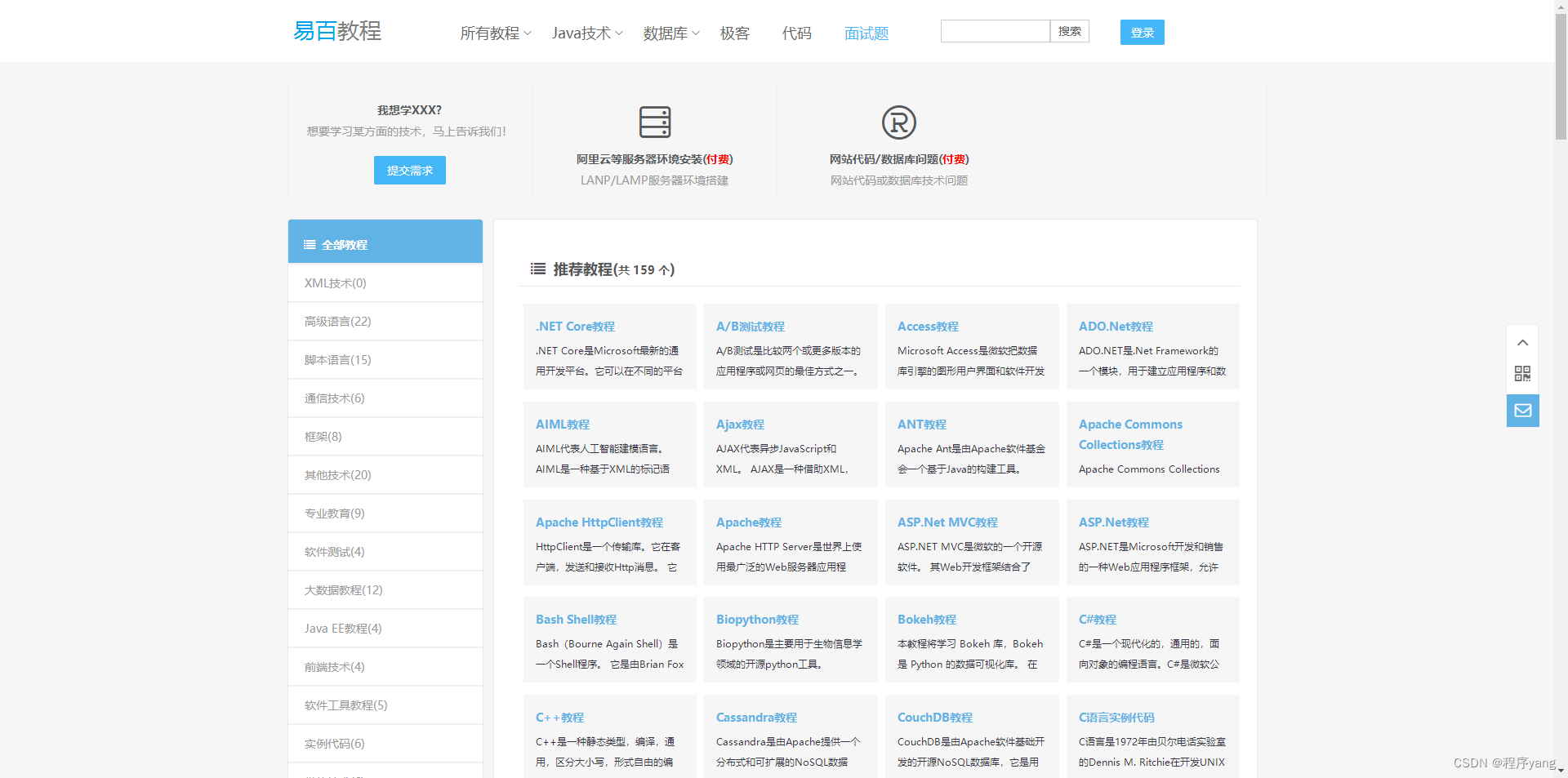
Task: Open the ADO.Net教程 tutorial
Action: tap(1116, 327)
